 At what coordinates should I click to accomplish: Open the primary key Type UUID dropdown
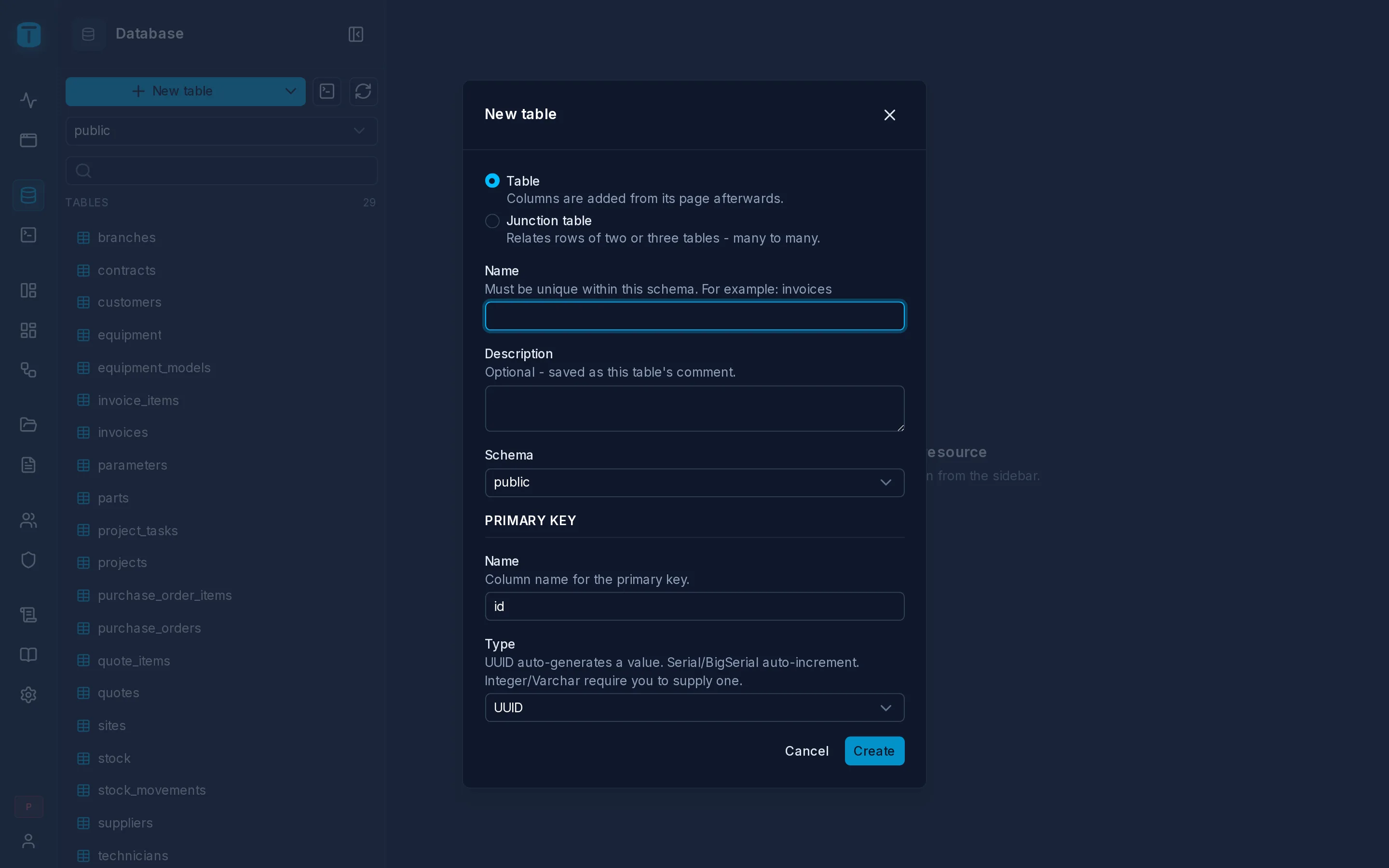(694, 708)
